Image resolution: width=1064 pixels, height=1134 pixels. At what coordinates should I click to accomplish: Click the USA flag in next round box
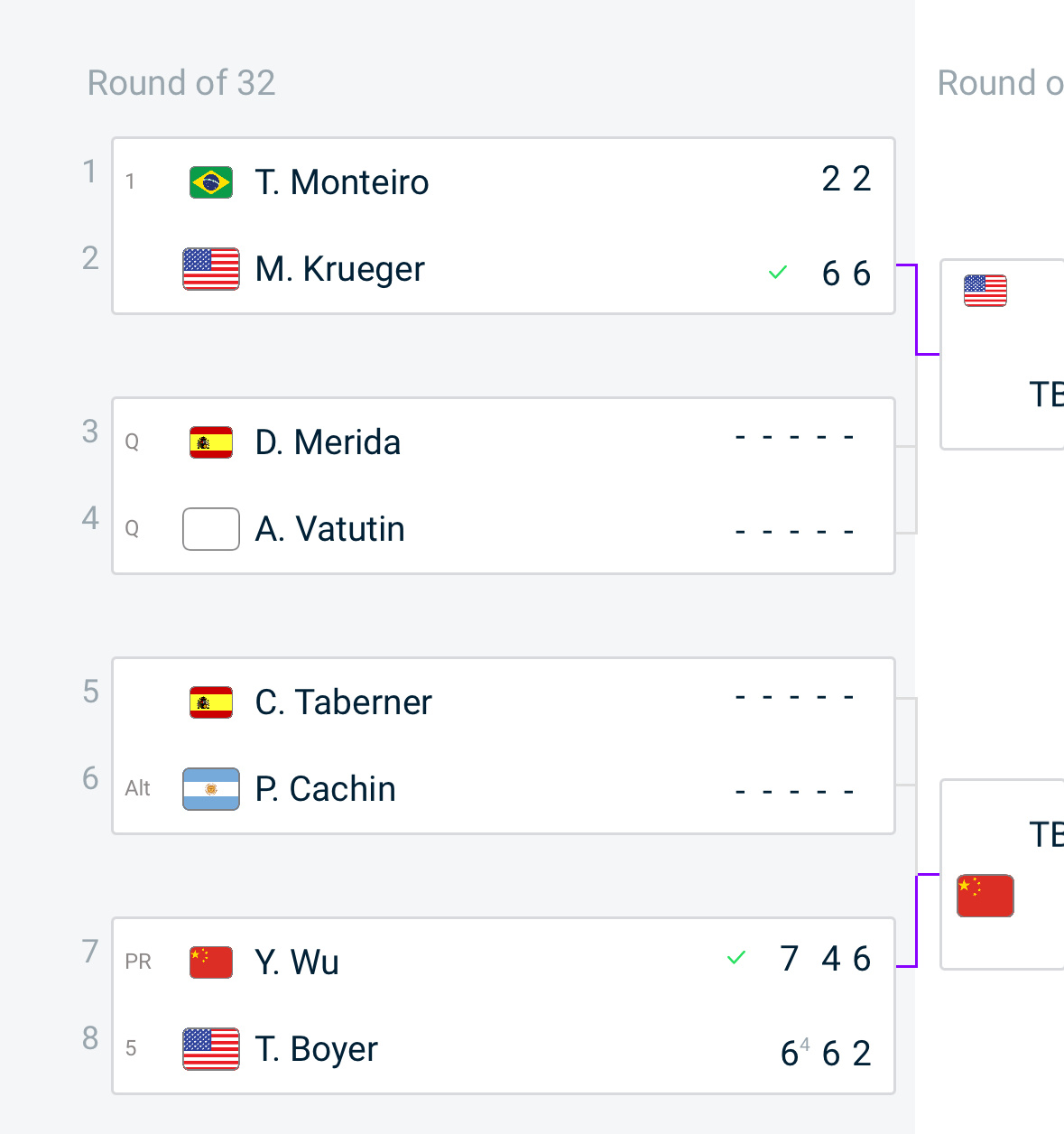coord(985,291)
